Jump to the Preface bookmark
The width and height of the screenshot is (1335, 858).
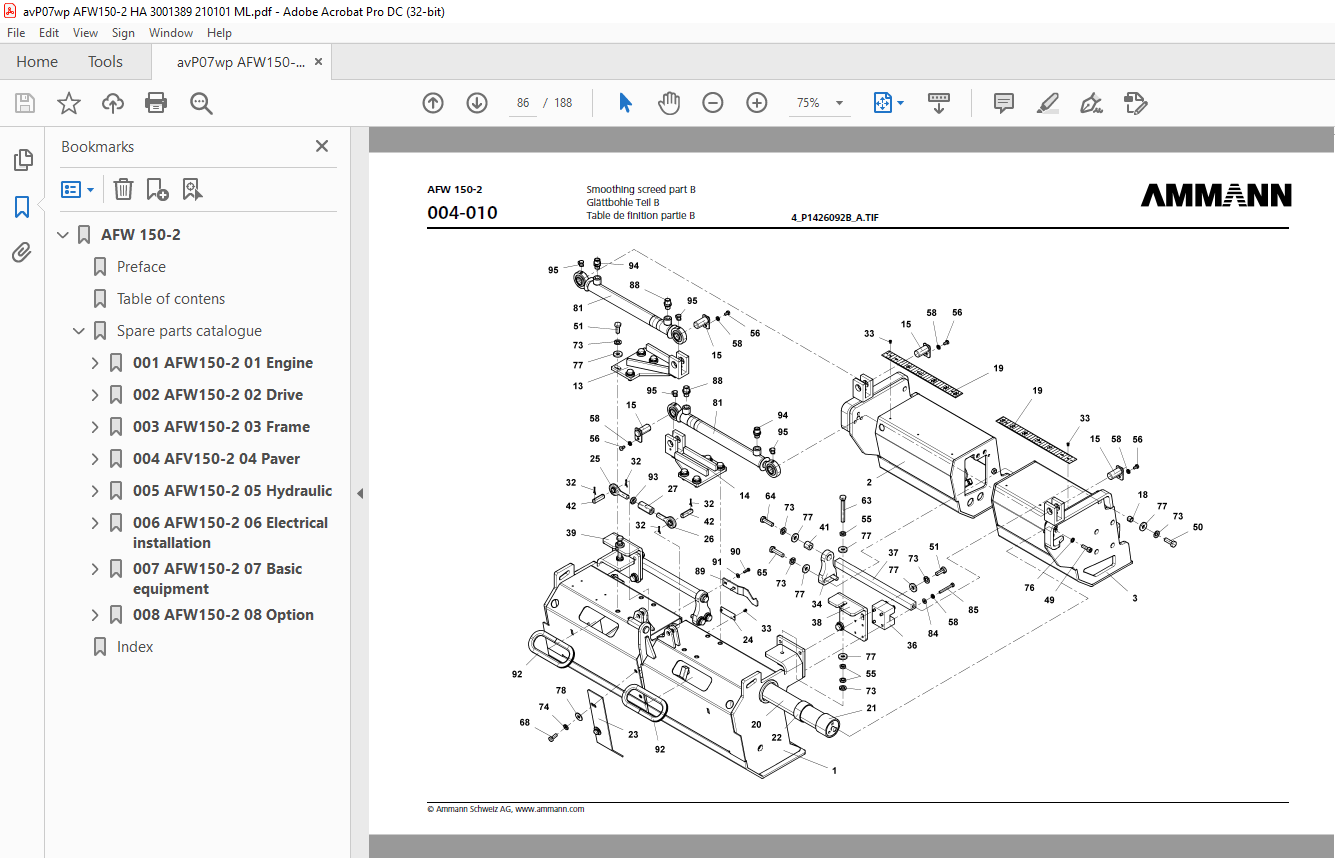point(141,267)
